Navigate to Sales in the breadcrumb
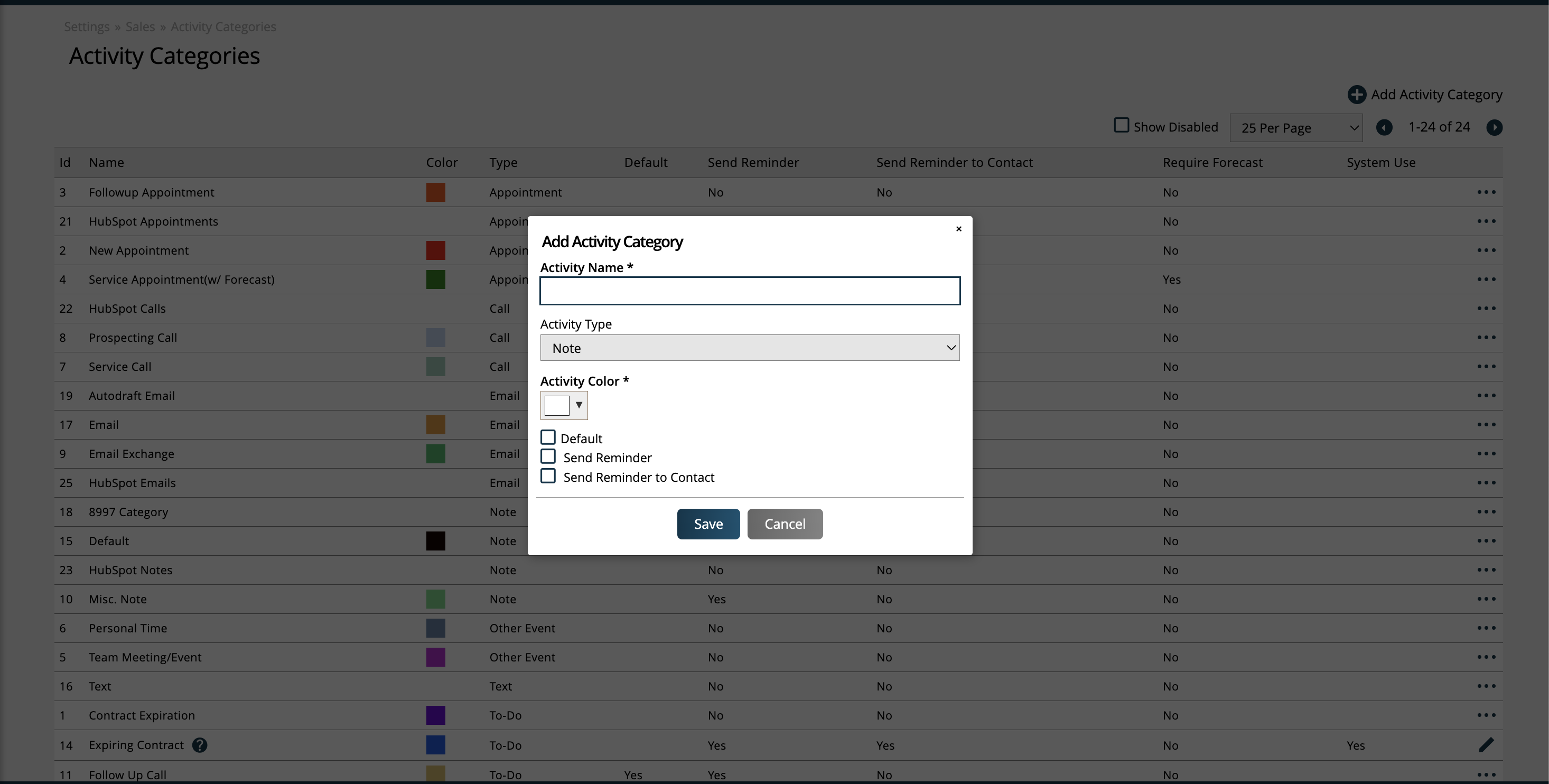This screenshot has width=1549, height=784. click(x=140, y=26)
